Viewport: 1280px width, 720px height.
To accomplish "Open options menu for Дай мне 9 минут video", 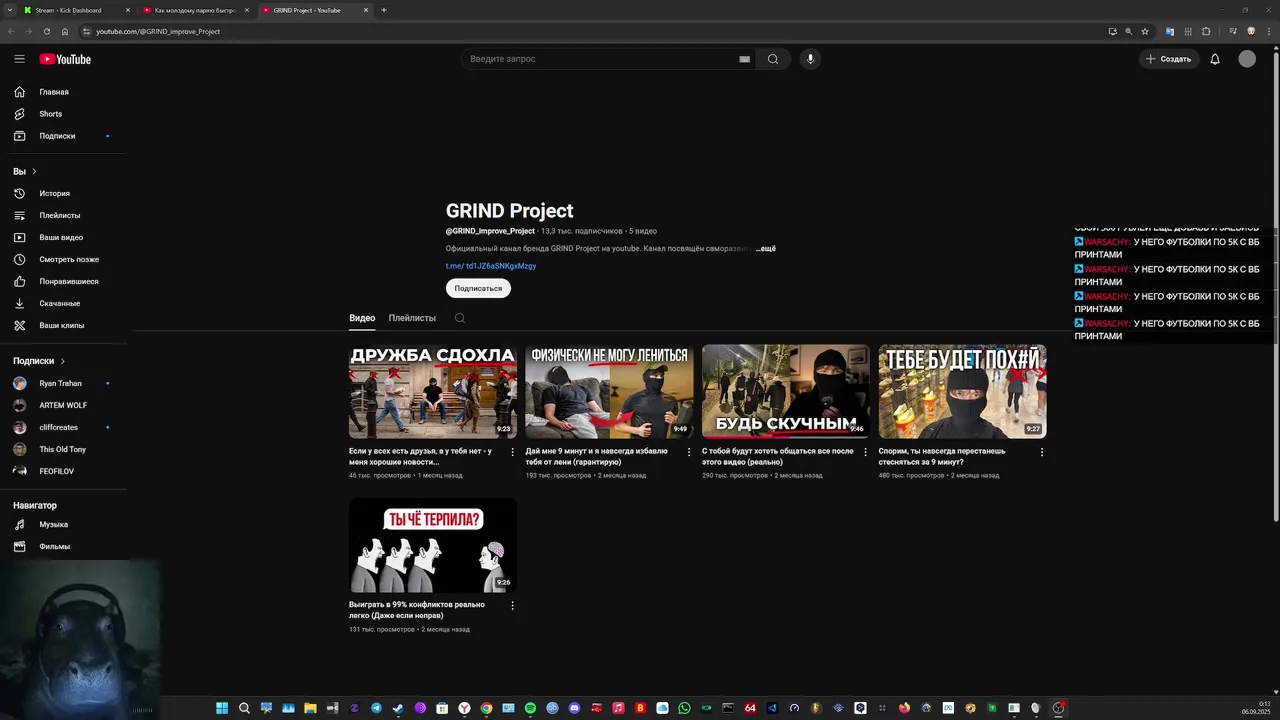I will (689, 452).
